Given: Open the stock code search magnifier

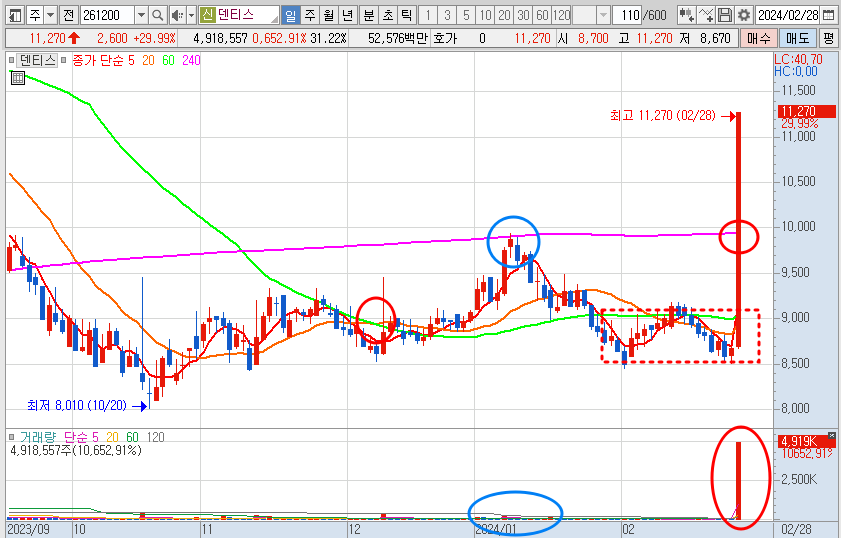Looking at the screenshot, I should 157,15.
